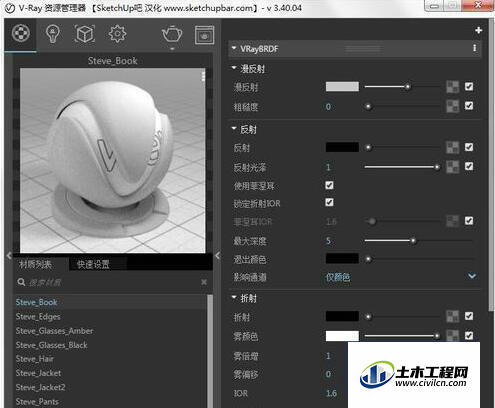Select Steve_Hair material
The height and width of the screenshot is (408, 495).
(x=35, y=359)
